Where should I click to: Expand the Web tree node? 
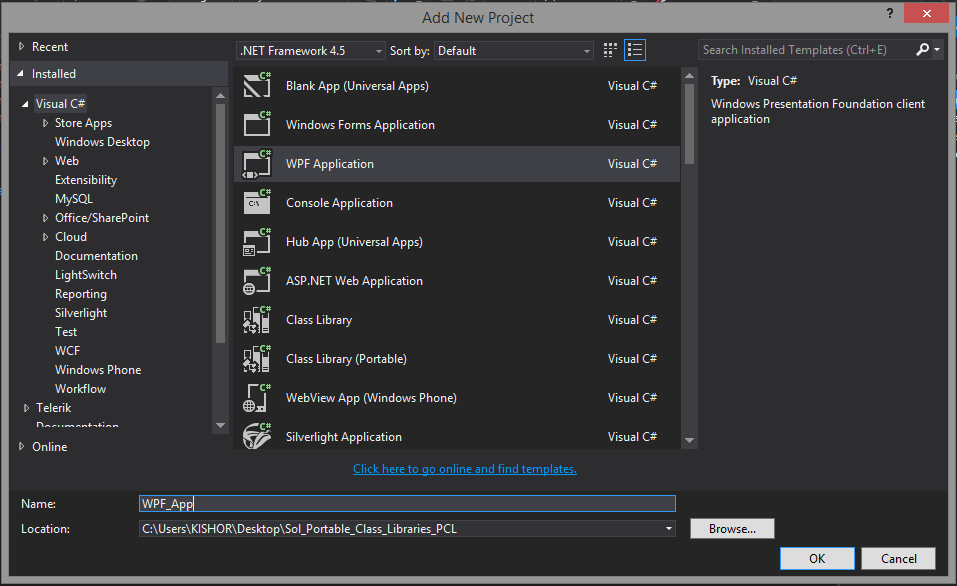coord(45,161)
